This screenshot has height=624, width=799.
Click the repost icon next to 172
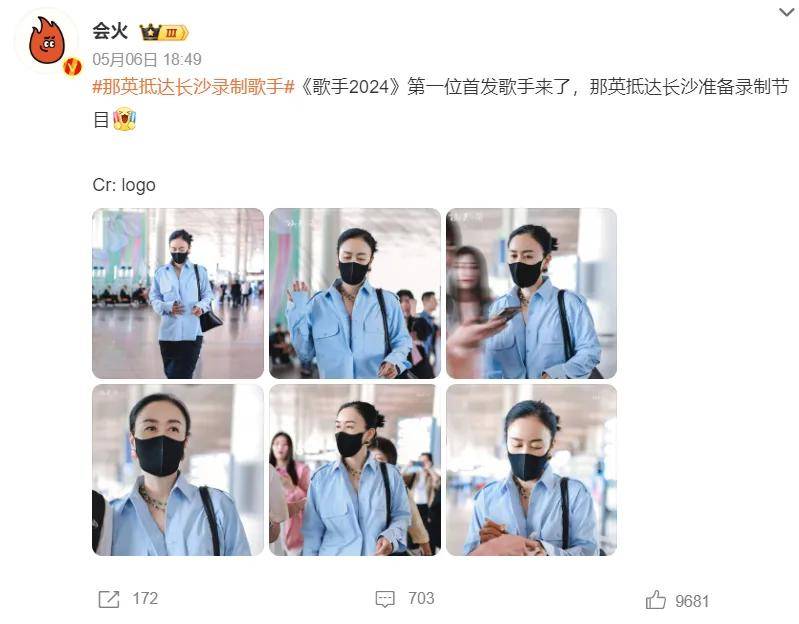(109, 599)
